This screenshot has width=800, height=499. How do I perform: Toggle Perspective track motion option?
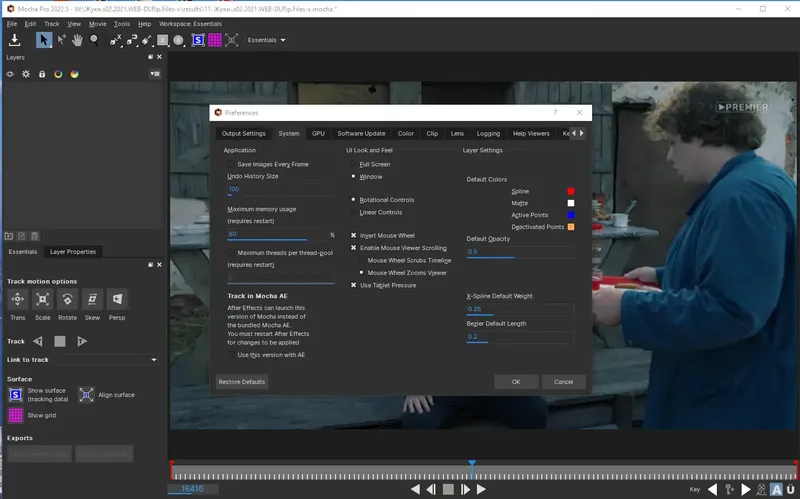(117, 299)
